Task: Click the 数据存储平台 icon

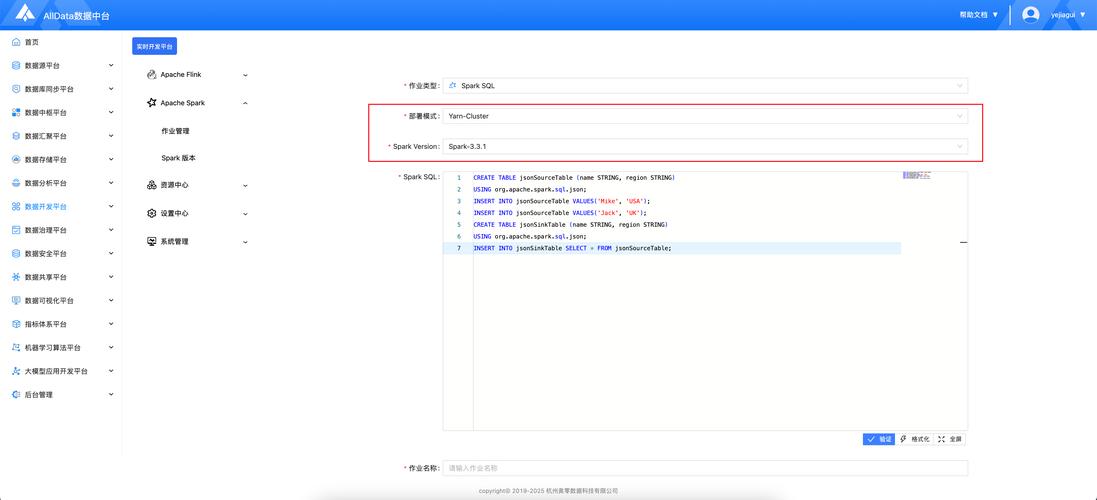Action: (x=16, y=159)
